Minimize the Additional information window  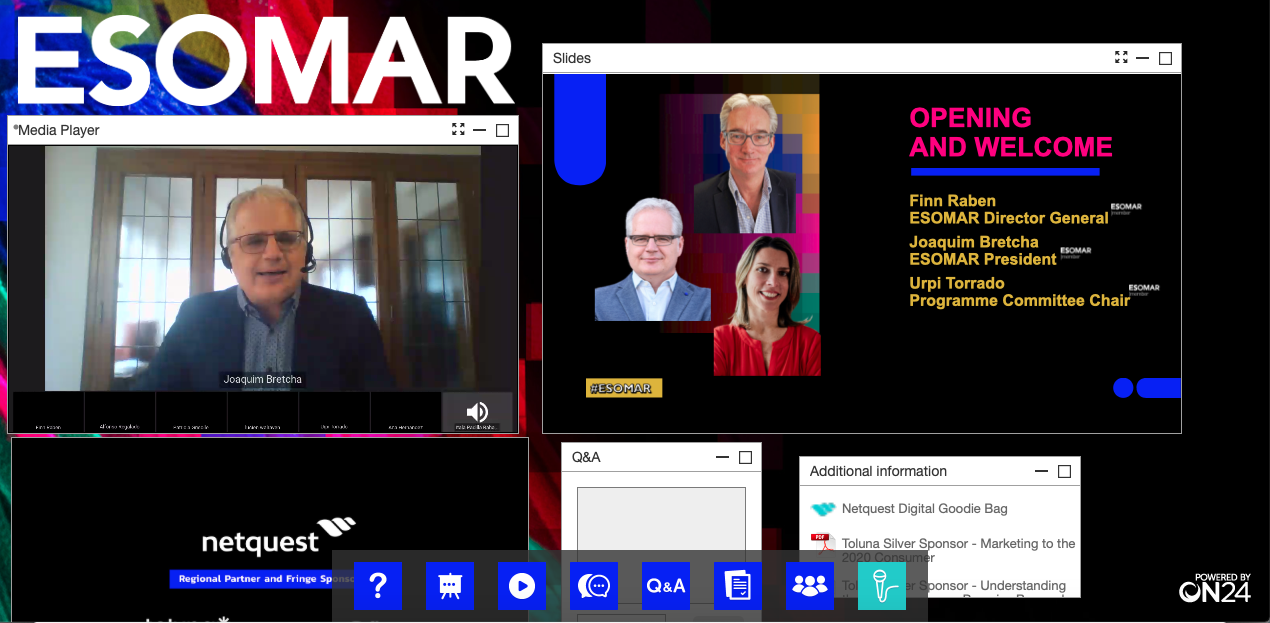pyautogui.click(x=1042, y=471)
